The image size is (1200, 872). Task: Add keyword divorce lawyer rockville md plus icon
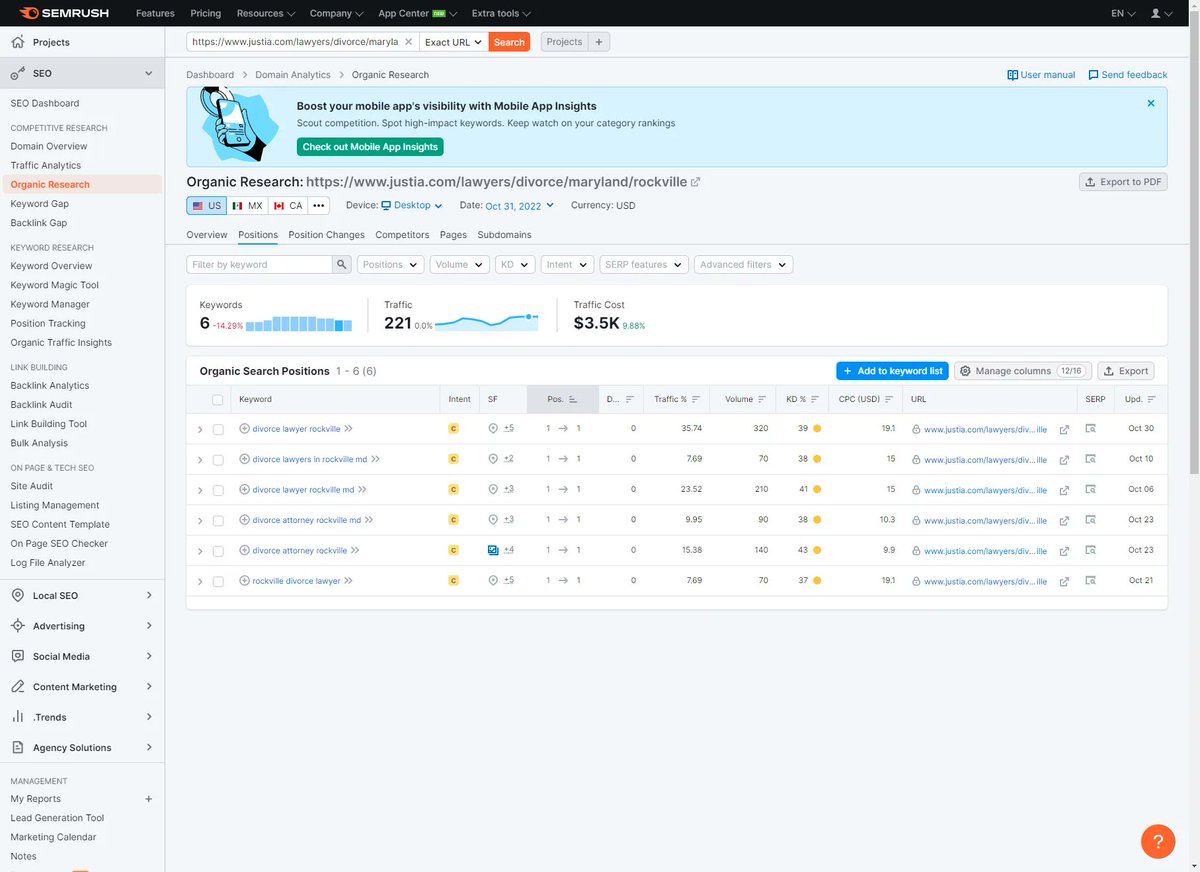point(245,490)
